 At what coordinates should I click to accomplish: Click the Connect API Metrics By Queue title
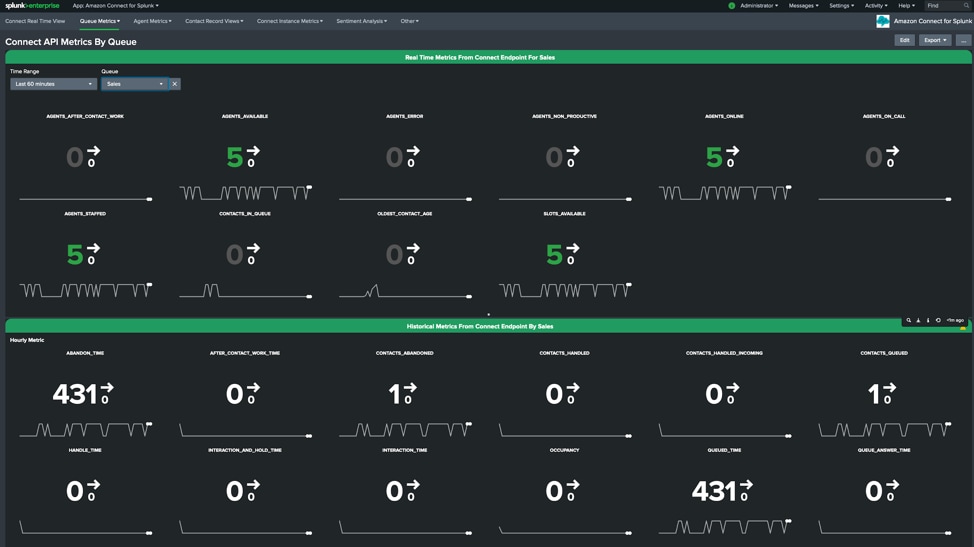tap(71, 42)
